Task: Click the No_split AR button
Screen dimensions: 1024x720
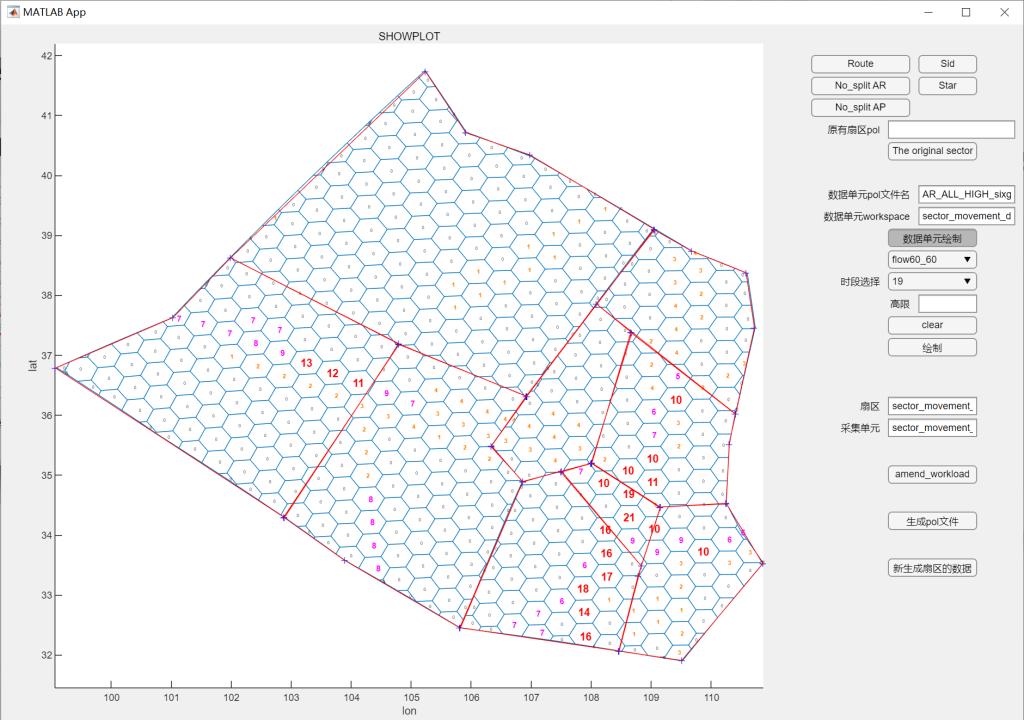Action: [x=860, y=86]
